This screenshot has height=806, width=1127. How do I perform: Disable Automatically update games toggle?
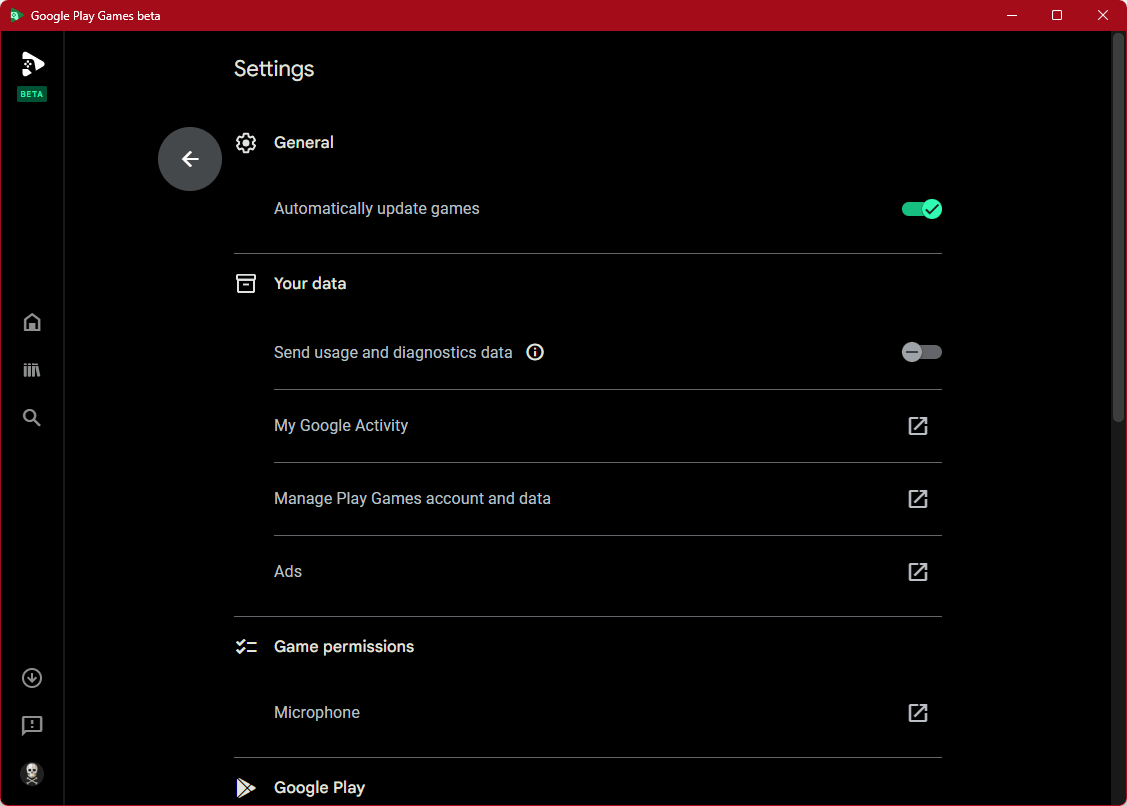(921, 209)
